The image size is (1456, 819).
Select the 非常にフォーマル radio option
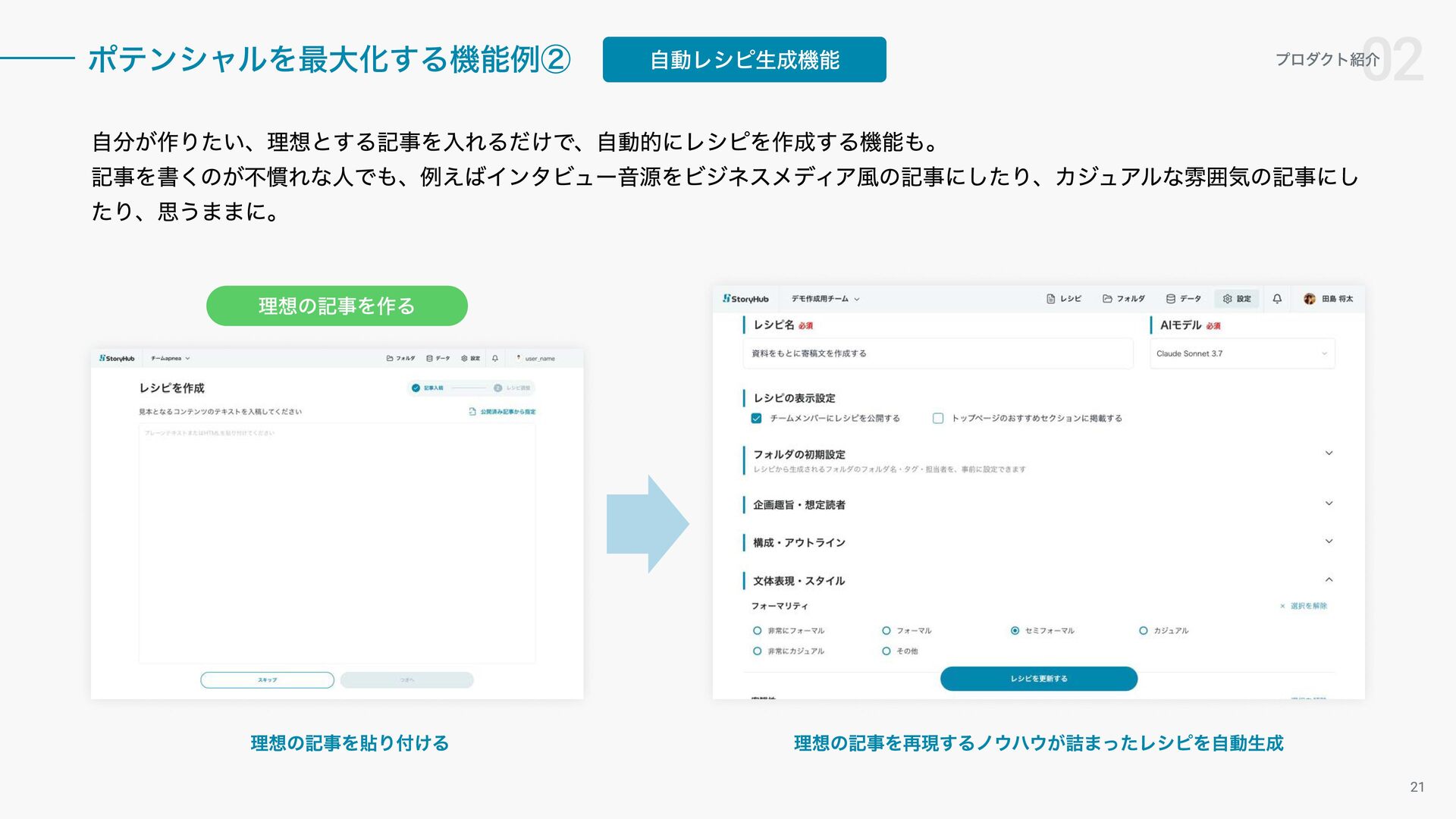pyautogui.click(x=757, y=630)
